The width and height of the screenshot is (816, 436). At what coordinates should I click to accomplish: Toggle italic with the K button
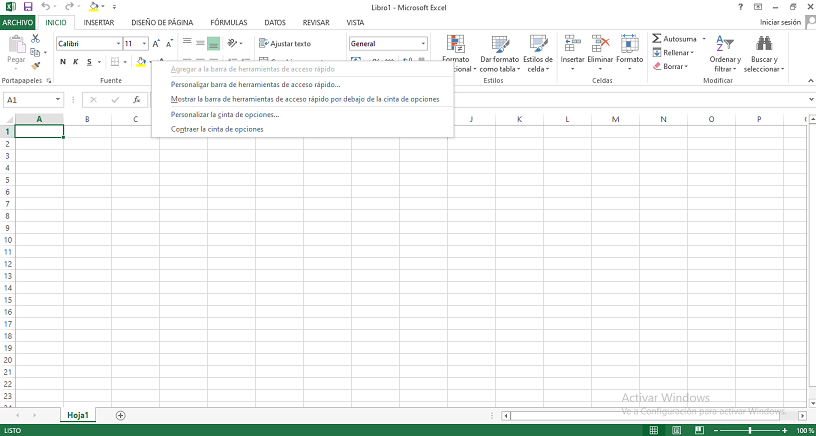click(75, 62)
